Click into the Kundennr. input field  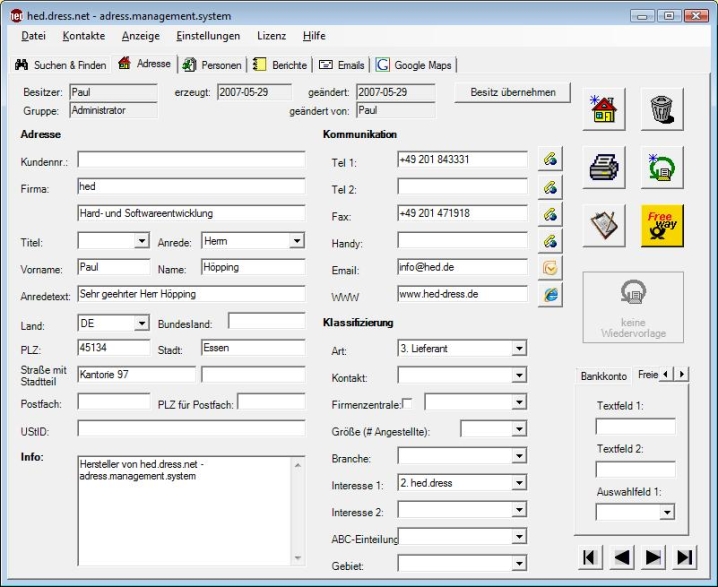191,160
